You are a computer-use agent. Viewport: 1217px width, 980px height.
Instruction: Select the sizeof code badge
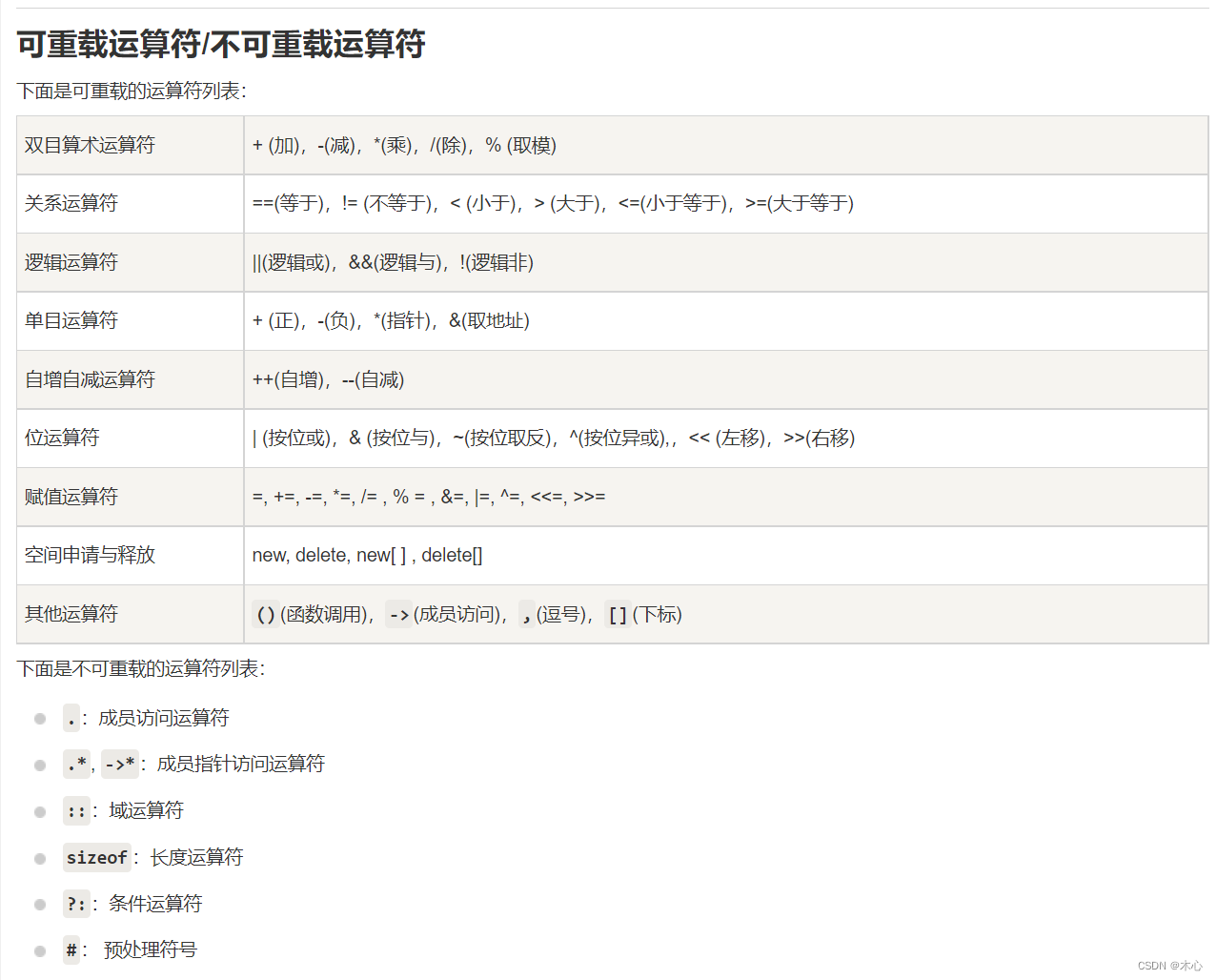(96, 857)
